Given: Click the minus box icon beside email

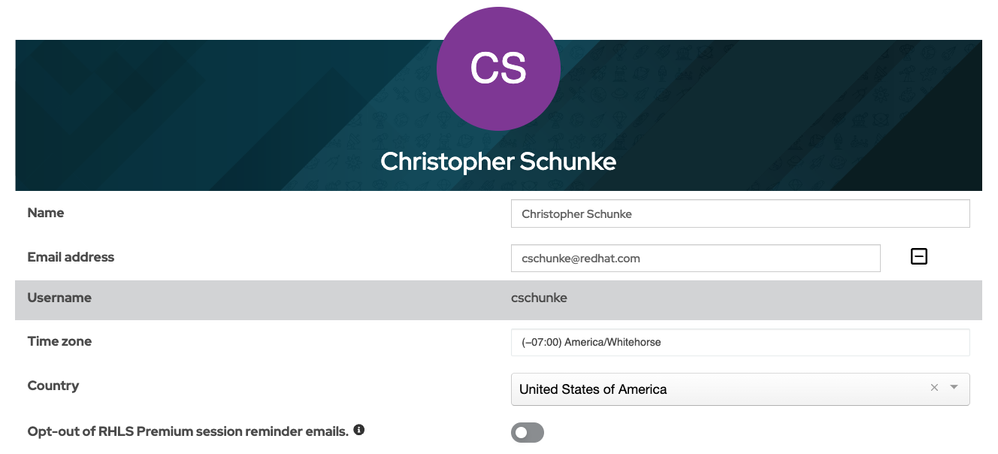Looking at the screenshot, I should 919,257.
